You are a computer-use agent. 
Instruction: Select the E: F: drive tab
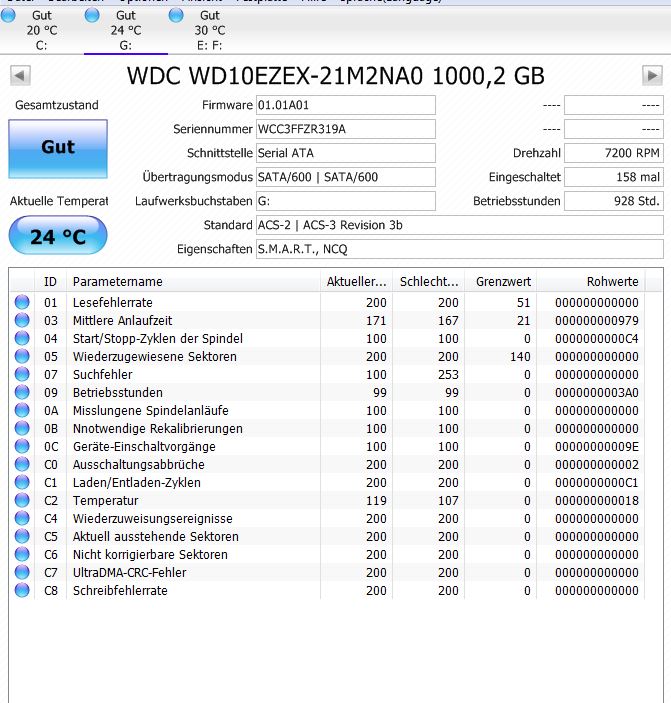pos(210,30)
